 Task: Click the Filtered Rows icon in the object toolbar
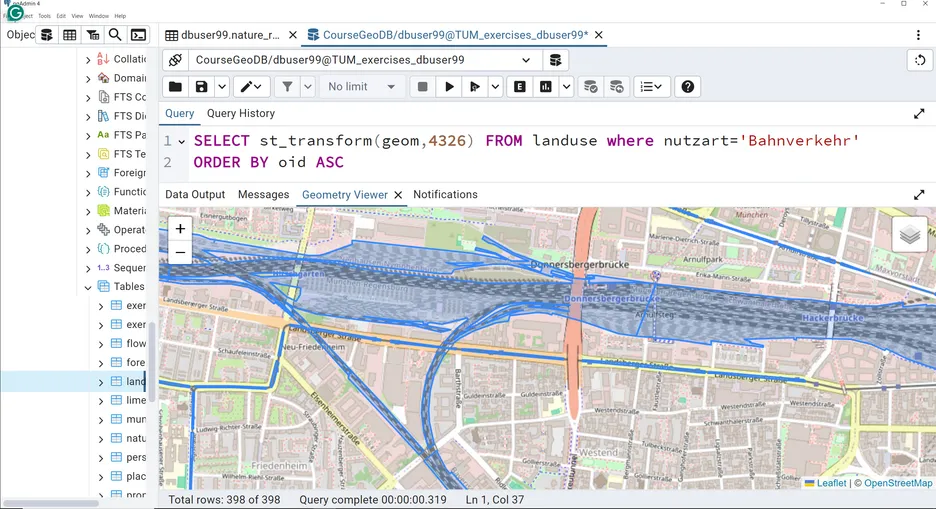(93, 35)
